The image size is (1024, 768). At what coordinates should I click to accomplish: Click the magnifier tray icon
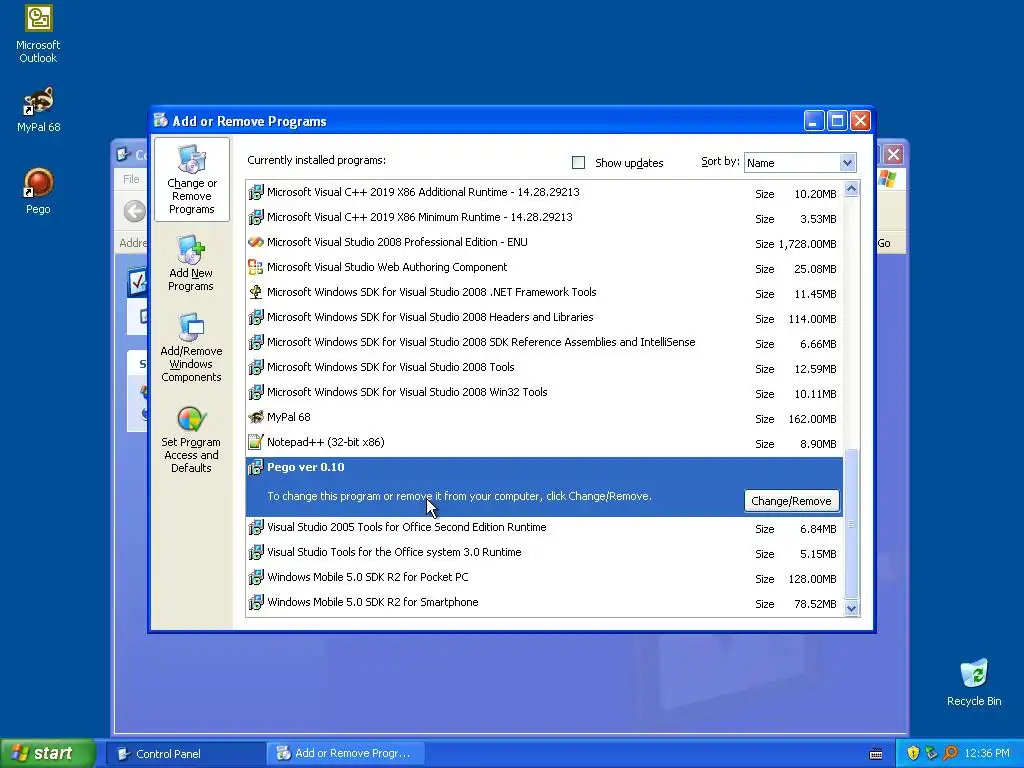pyautogui.click(x=950, y=753)
